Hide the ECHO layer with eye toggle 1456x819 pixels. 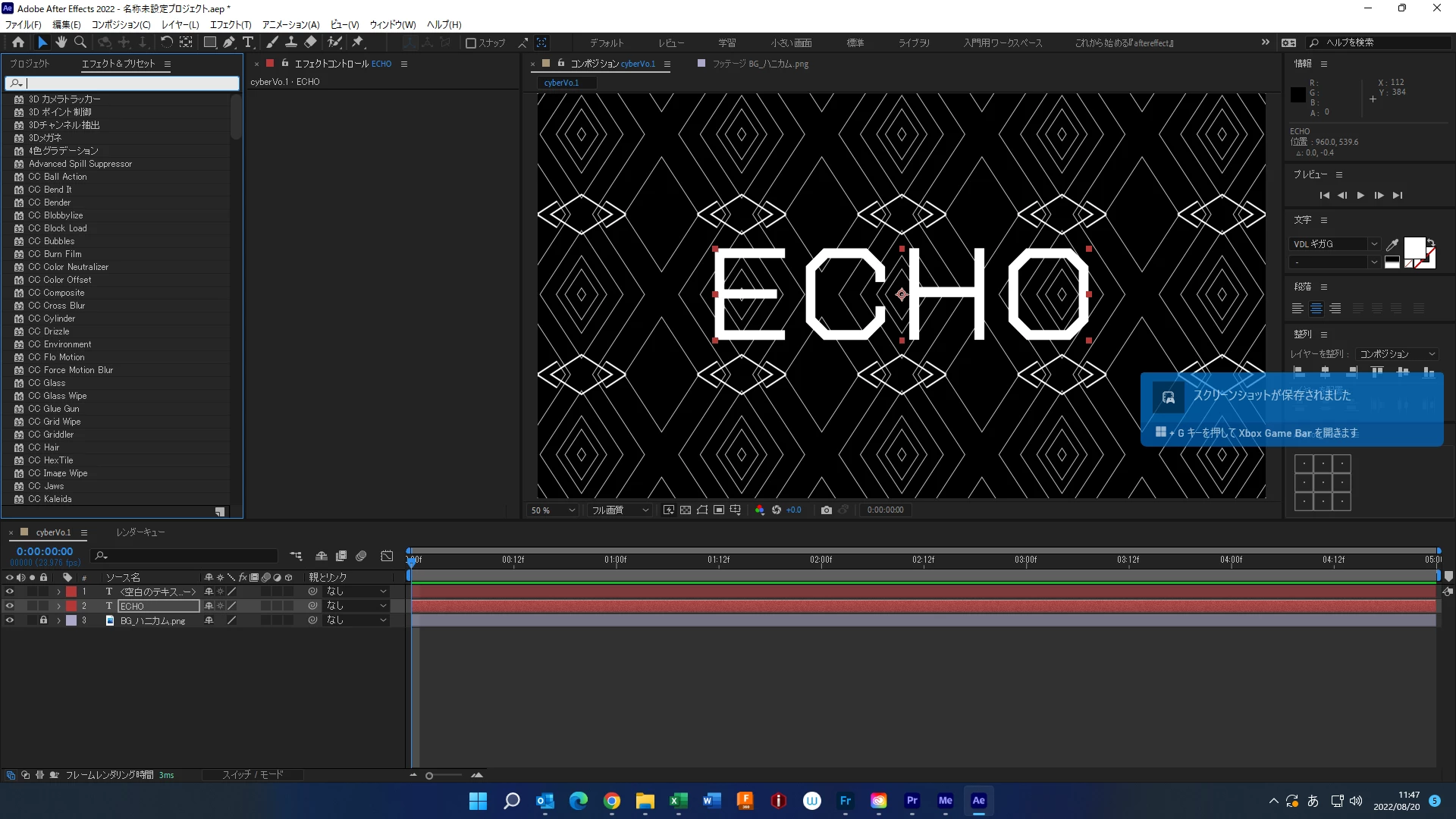click(10, 606)
